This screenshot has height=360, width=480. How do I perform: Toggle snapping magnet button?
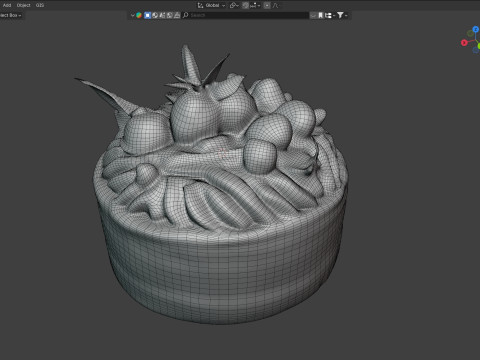point(245,5)
